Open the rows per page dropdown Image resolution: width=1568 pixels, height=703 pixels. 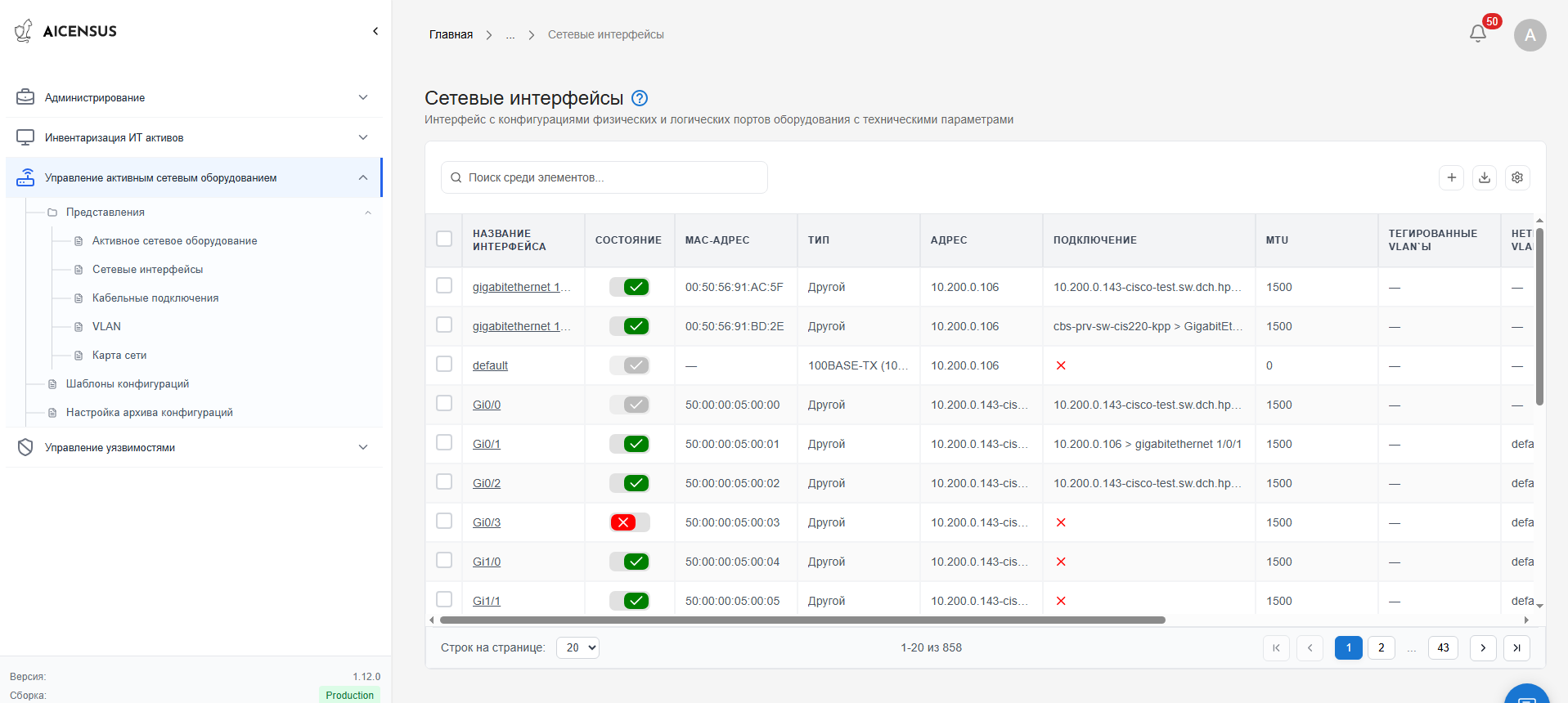click(577, 647)
